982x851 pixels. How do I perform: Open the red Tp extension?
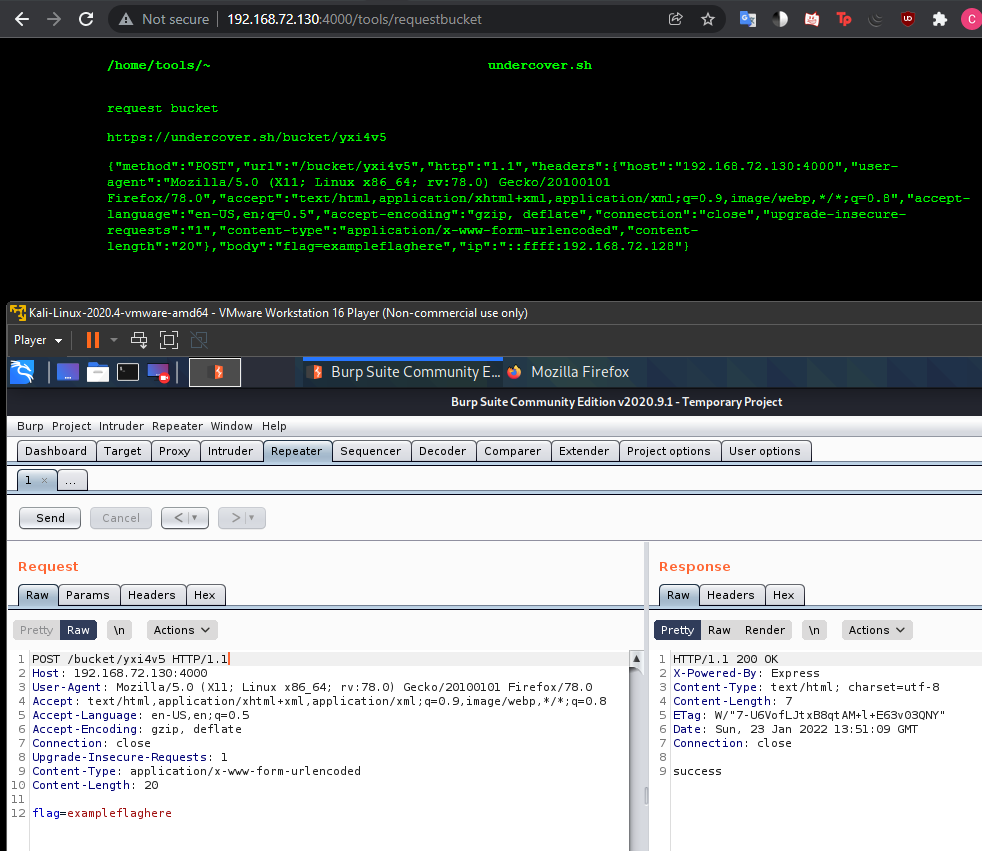pos(844,19)
